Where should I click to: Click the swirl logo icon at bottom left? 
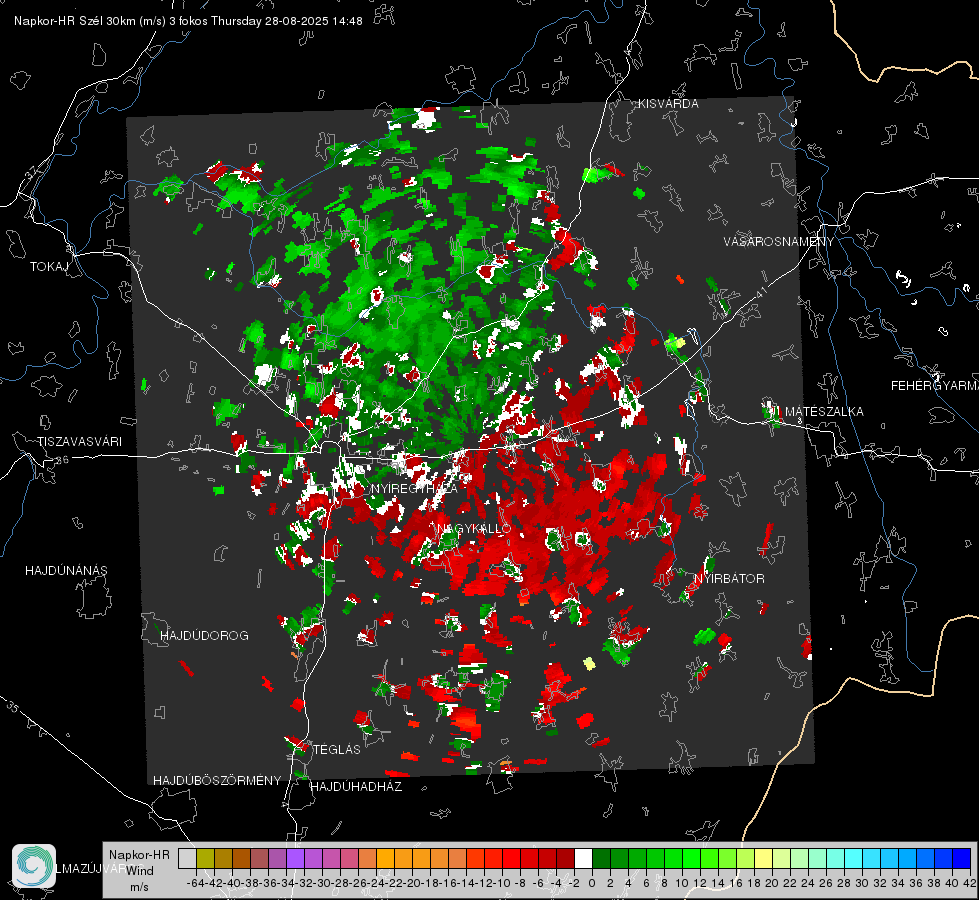point(34,866)
